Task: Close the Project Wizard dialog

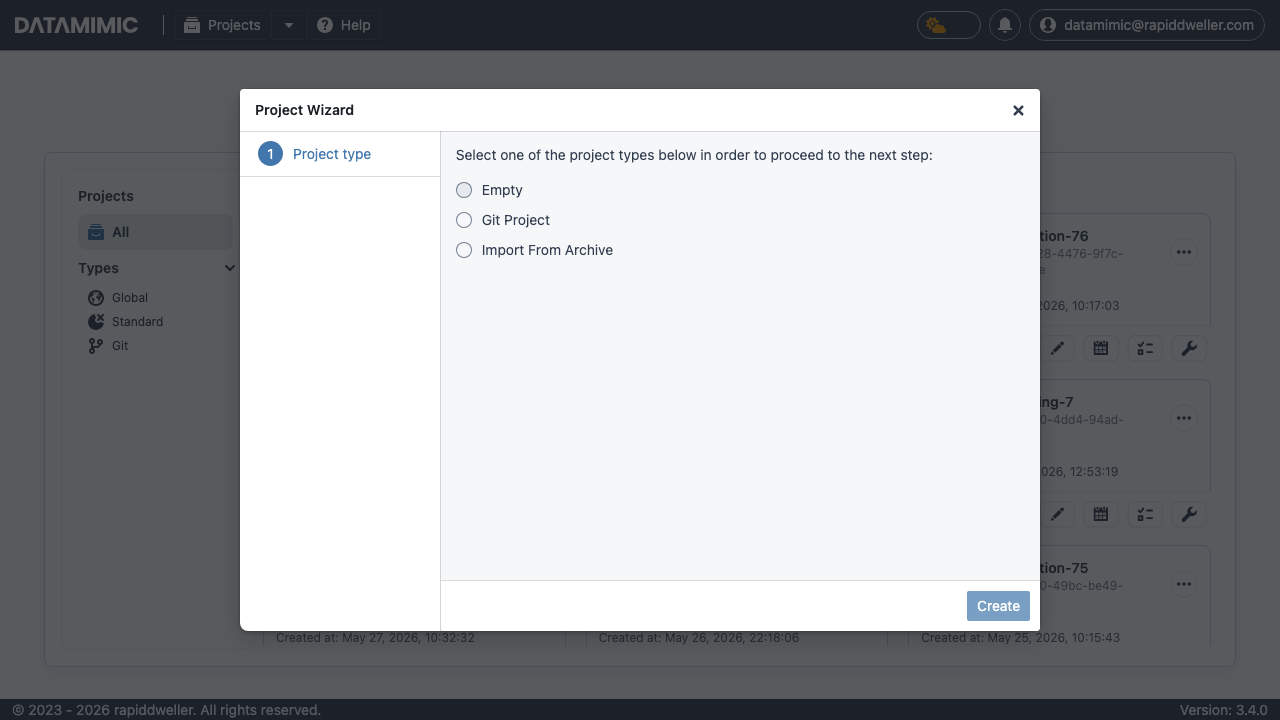Action: 1018,110
